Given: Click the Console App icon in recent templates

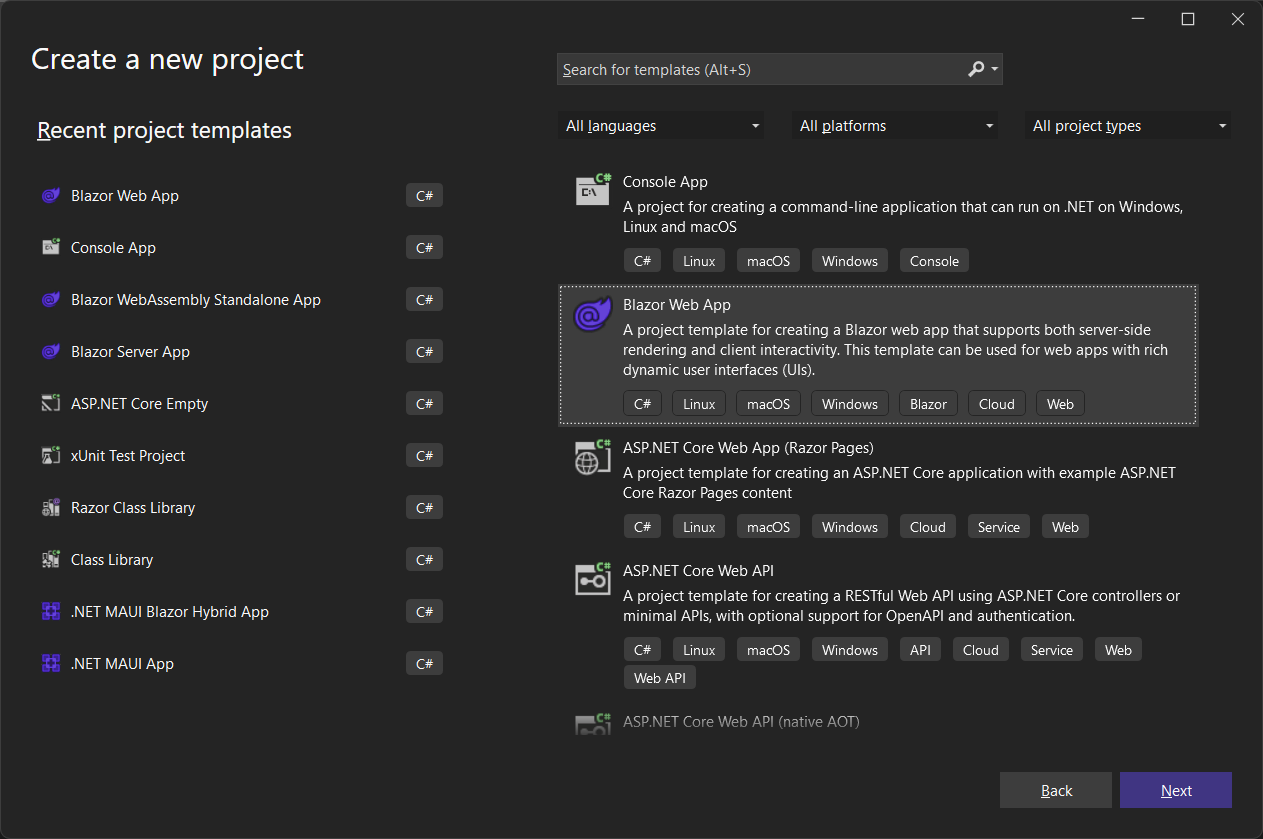Looking at the screenshot, I should pyautogui.click(x=51, y=248).
